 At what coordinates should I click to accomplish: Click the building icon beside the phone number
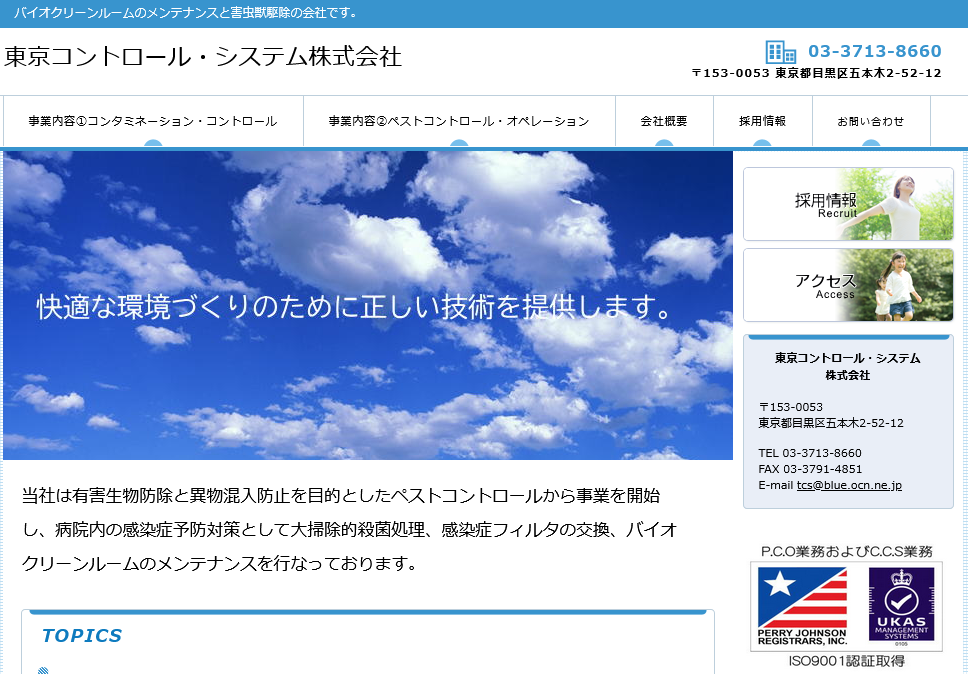pos(781,52)
